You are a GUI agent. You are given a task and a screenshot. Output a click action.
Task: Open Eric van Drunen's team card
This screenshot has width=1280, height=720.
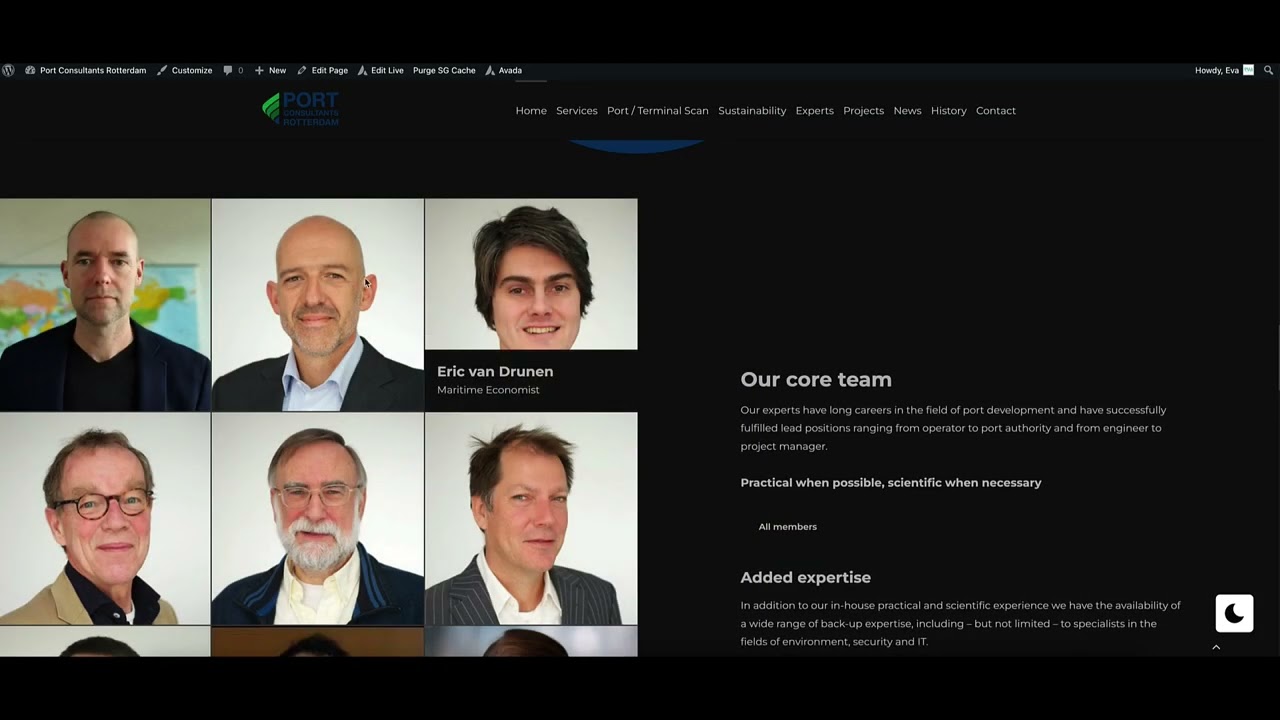(531, 305)
